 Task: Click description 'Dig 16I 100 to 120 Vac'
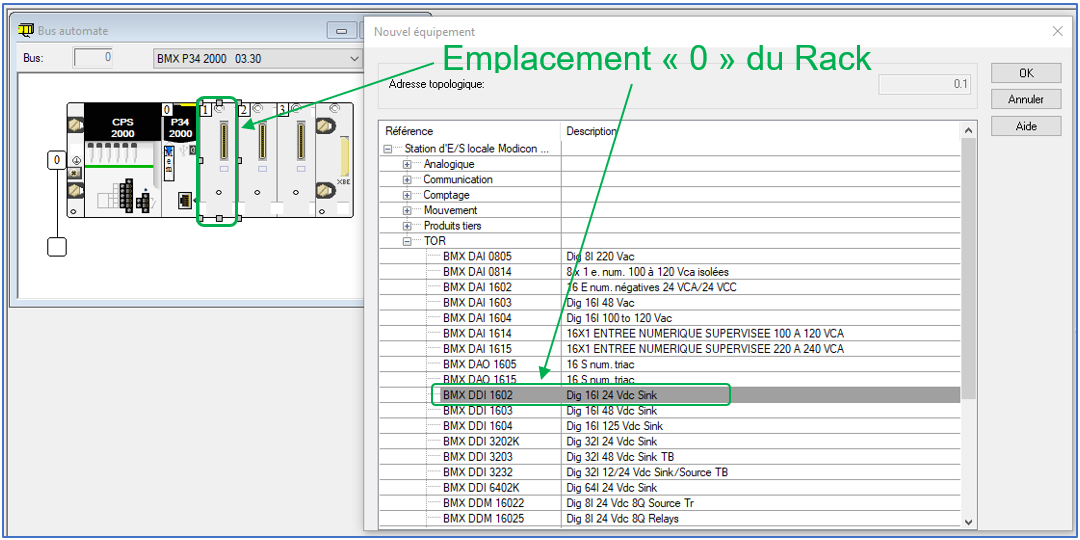(619, 318)
